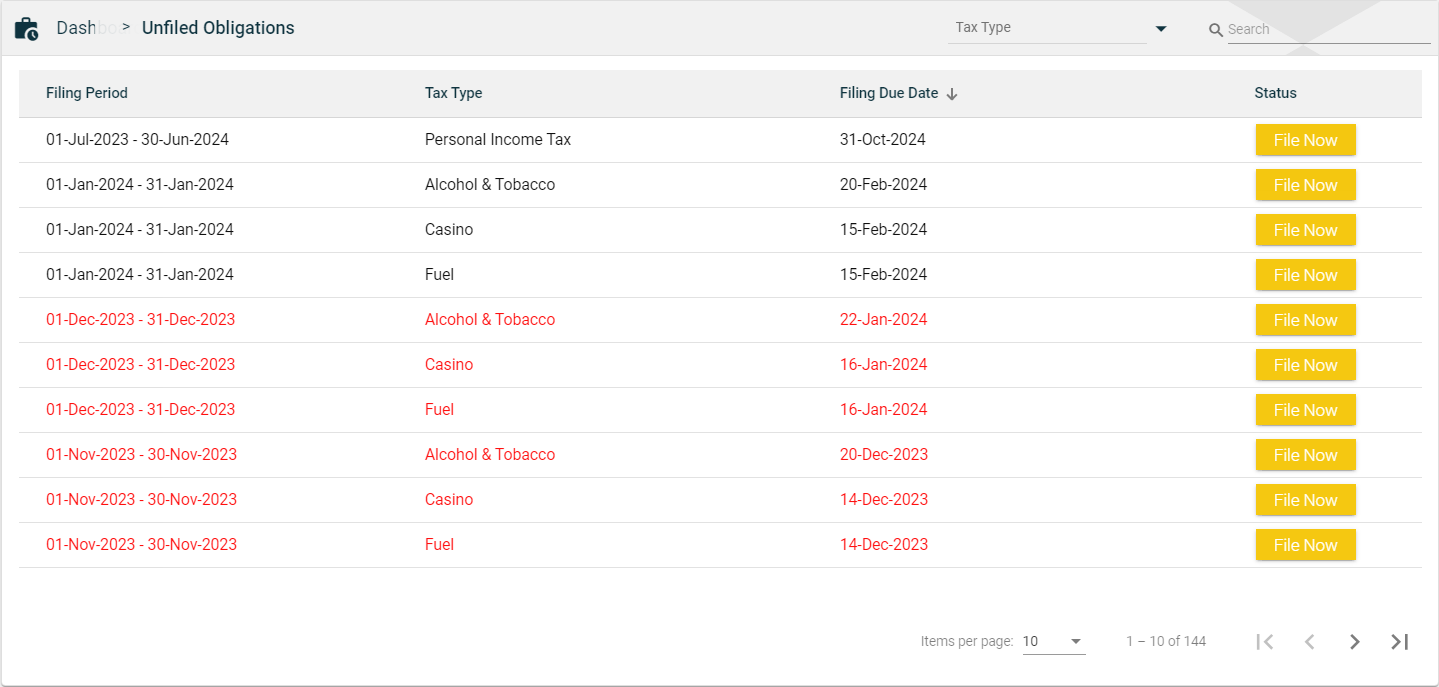Viewport: 1439px width, 687px height.
Task: Sort by Status column header
Action: [1275, 93]
